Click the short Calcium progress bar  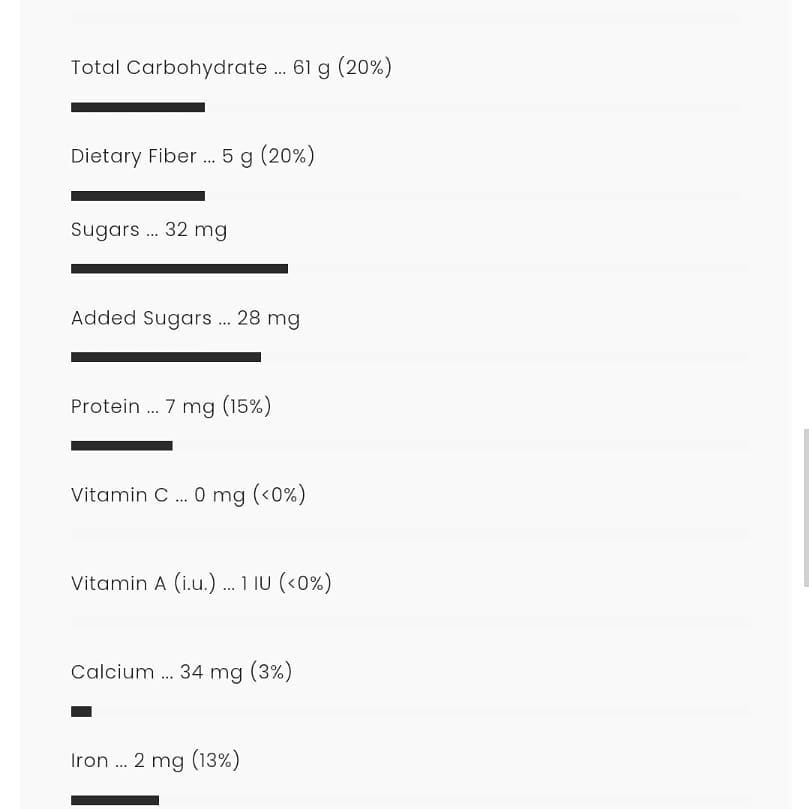pos(81,711)
